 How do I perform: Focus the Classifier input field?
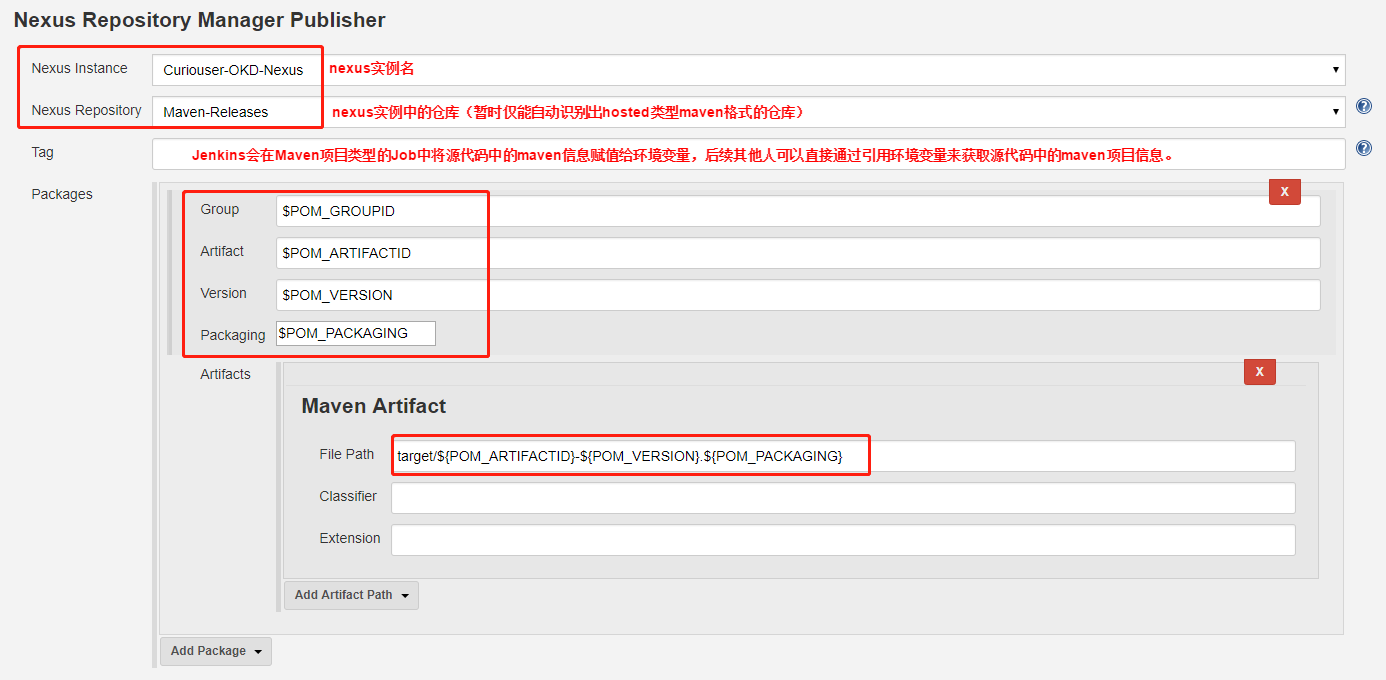click(x=843, y=498)
